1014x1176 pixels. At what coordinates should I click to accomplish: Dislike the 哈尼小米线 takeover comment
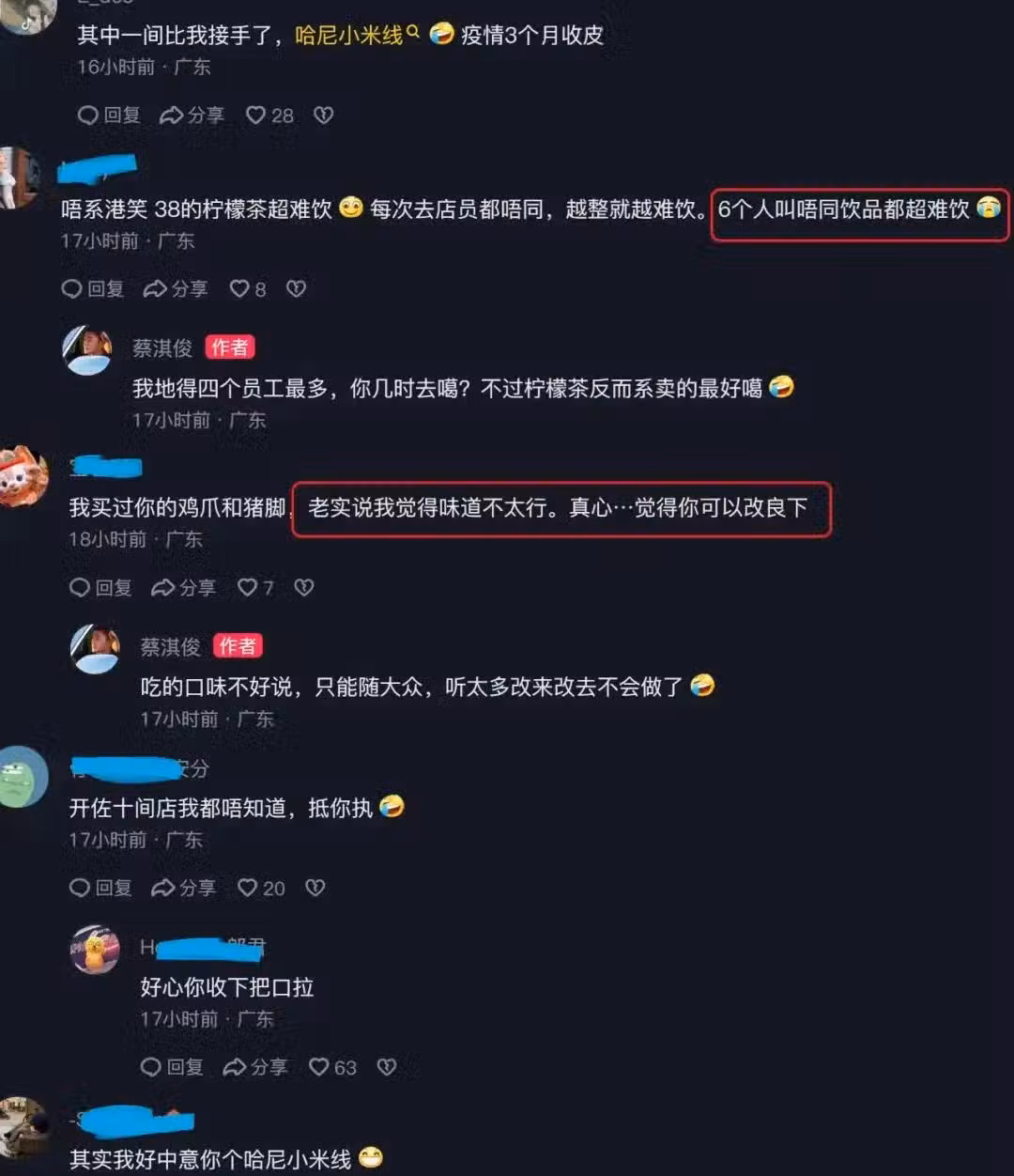pos(324,116)
